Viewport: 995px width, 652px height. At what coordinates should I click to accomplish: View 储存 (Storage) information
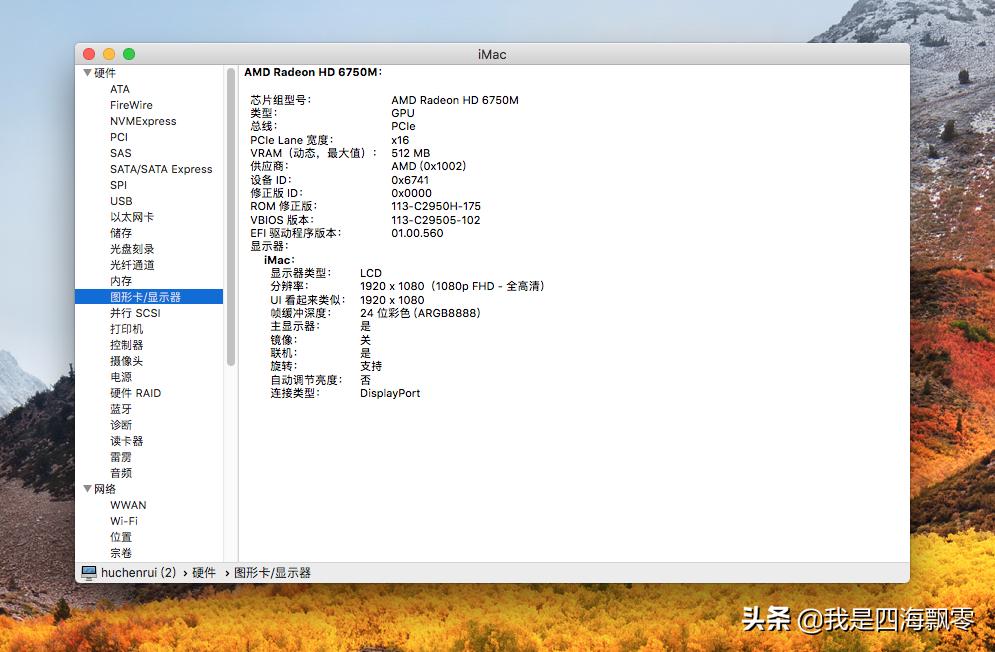point(121,233)
